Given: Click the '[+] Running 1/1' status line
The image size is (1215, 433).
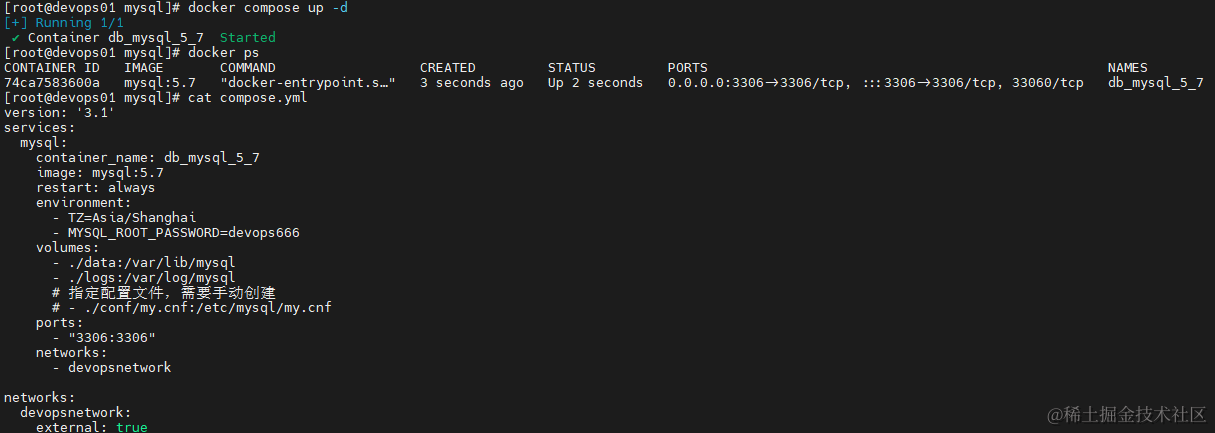Looking at the screenshot, I should 64,23.
